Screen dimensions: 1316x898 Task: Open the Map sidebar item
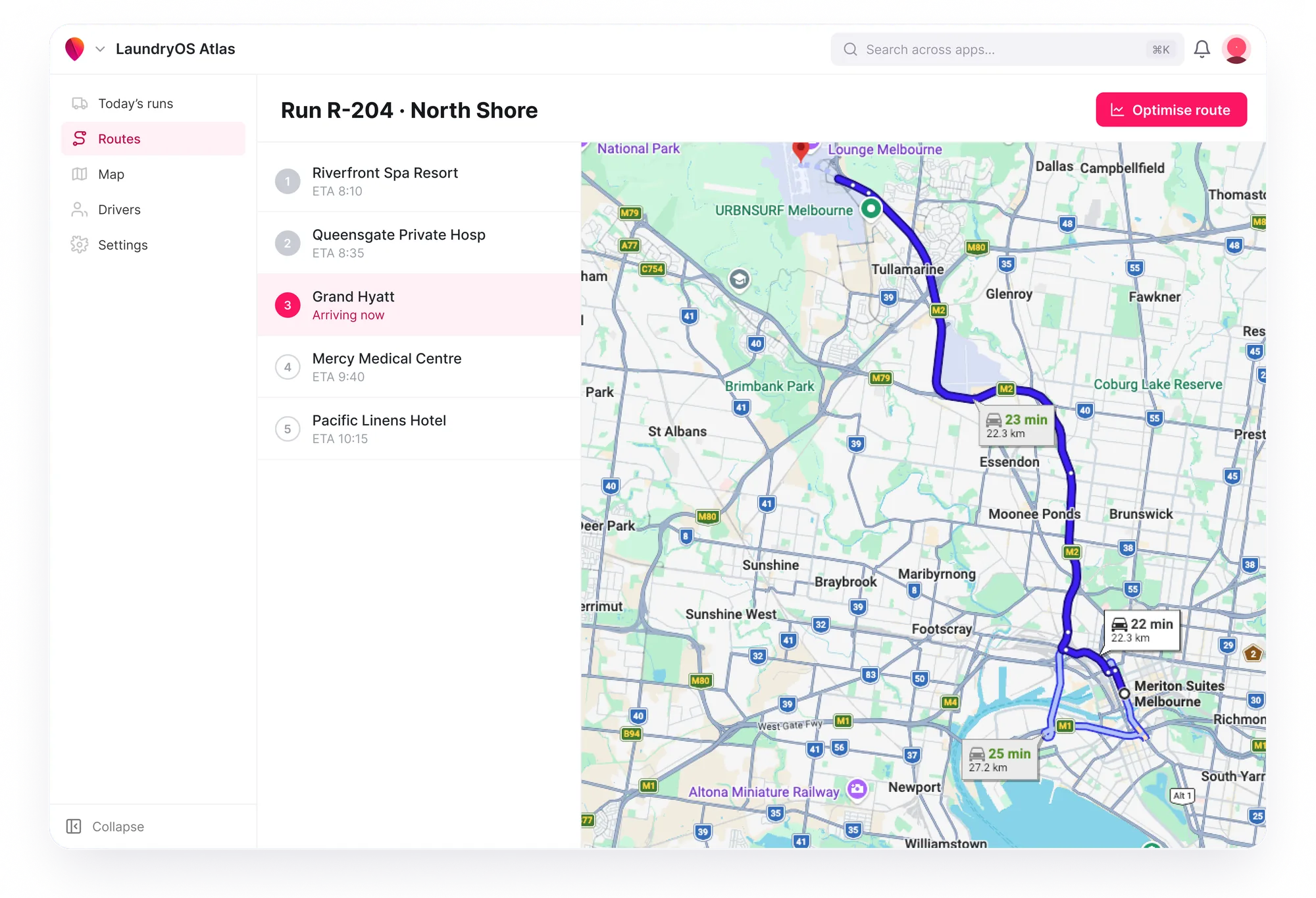coord(153,174)
